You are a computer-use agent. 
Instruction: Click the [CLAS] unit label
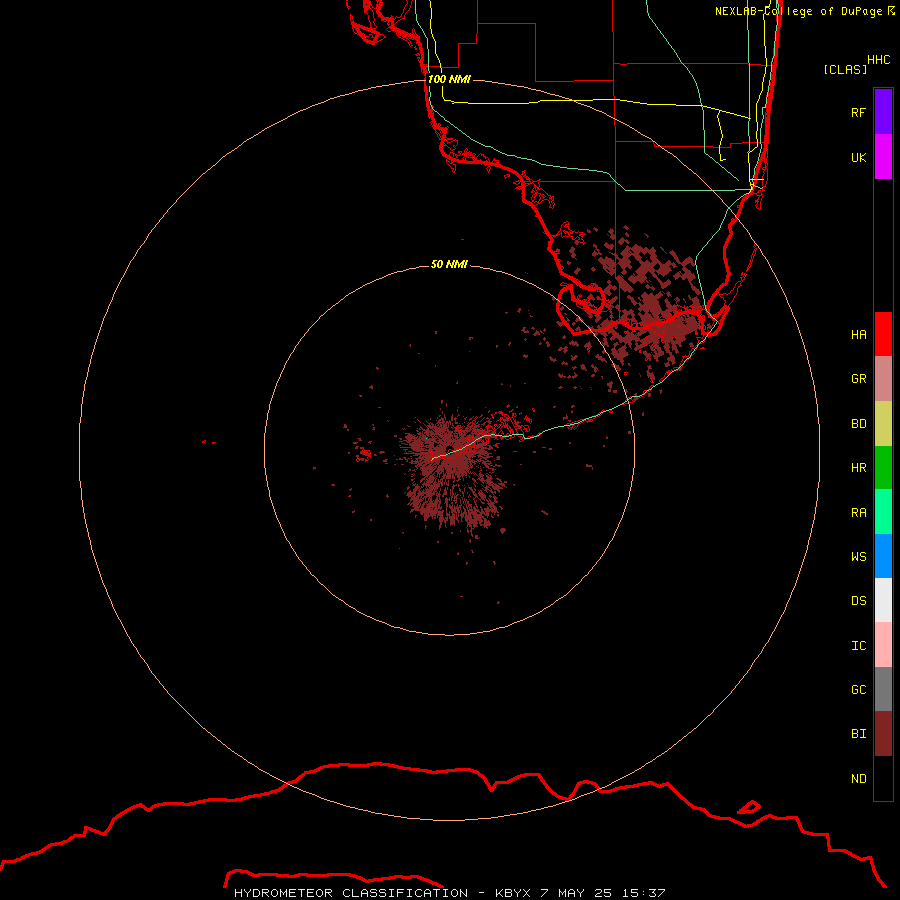pos(845,69)
